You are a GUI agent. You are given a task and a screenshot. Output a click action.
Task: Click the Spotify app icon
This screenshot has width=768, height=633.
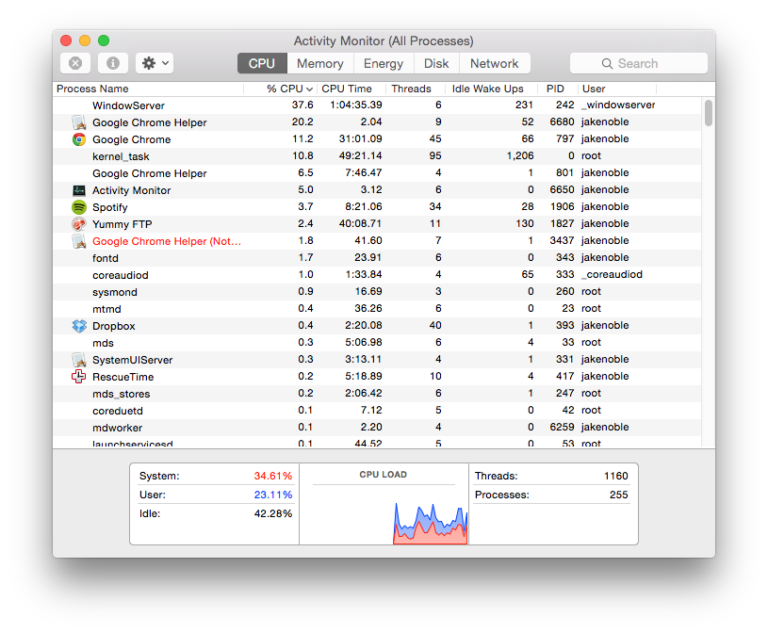79,207
